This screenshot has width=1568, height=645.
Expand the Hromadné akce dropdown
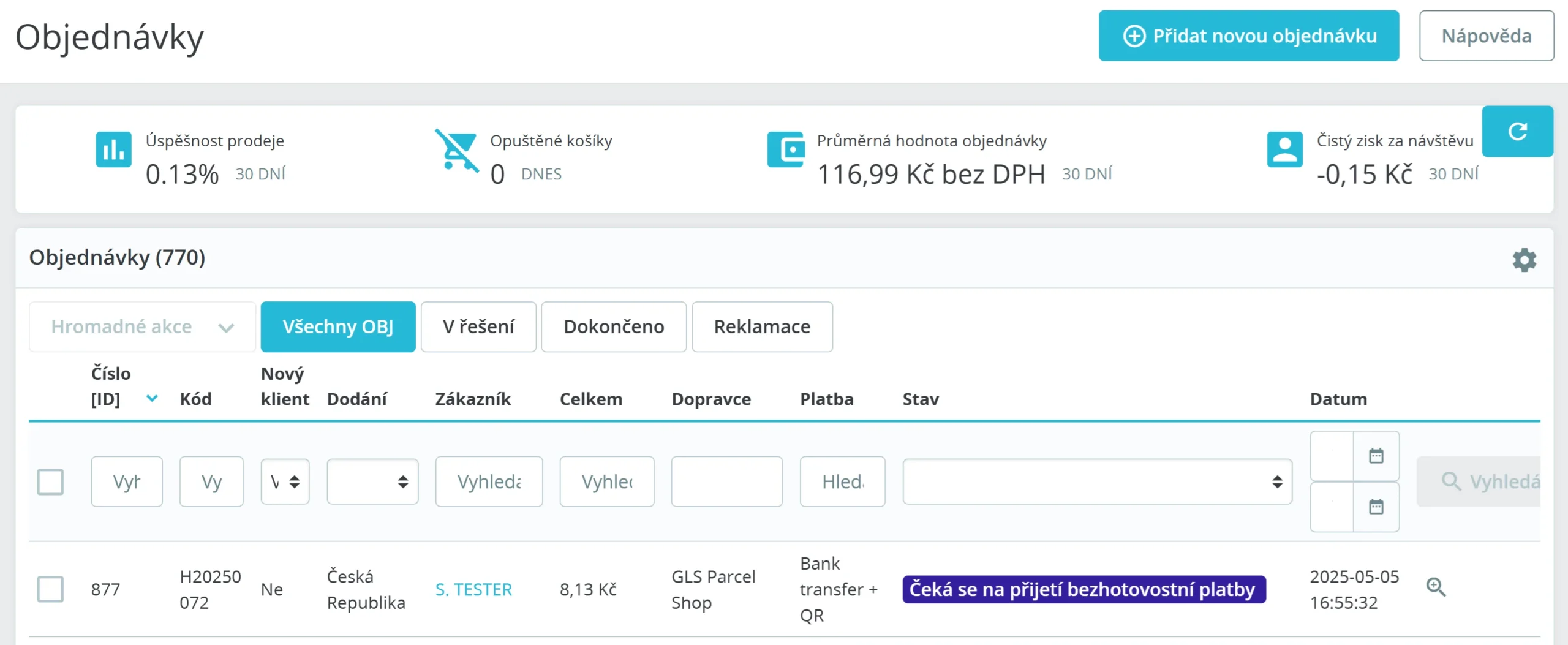pos(142,326)
